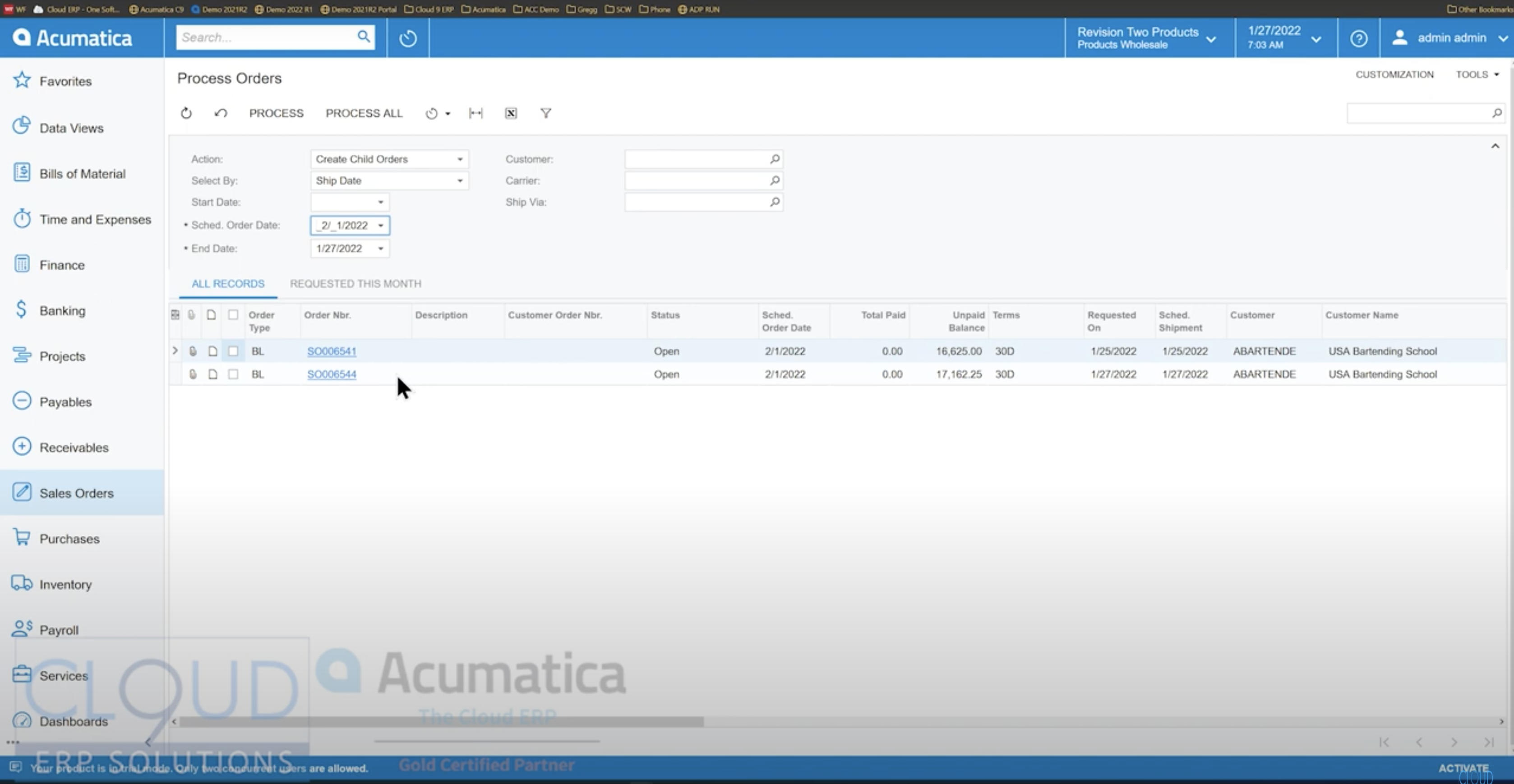Open the ADP RUN bookmark
The width and height of the screenshot is (1514, 784).
pyautogui.click(x=699, y=9)
